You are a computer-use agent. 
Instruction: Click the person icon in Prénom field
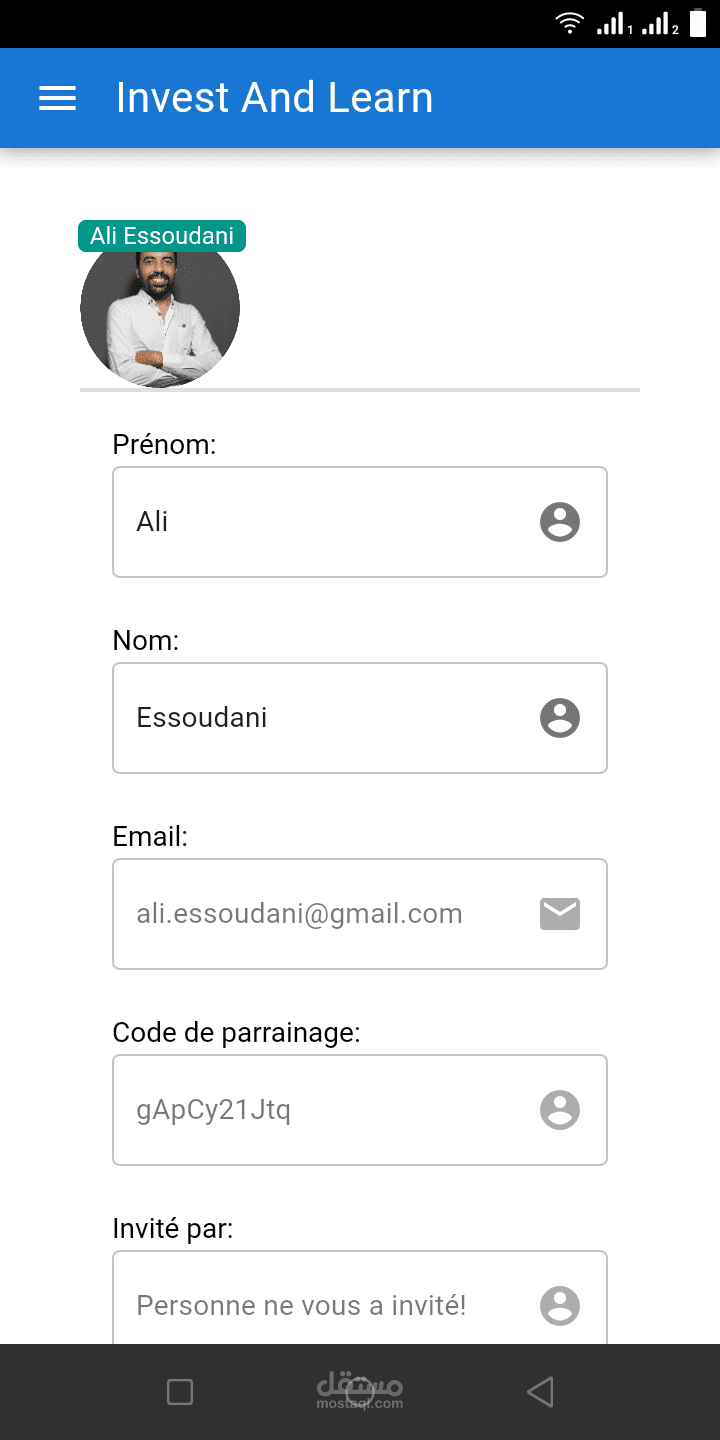[560, 522]
